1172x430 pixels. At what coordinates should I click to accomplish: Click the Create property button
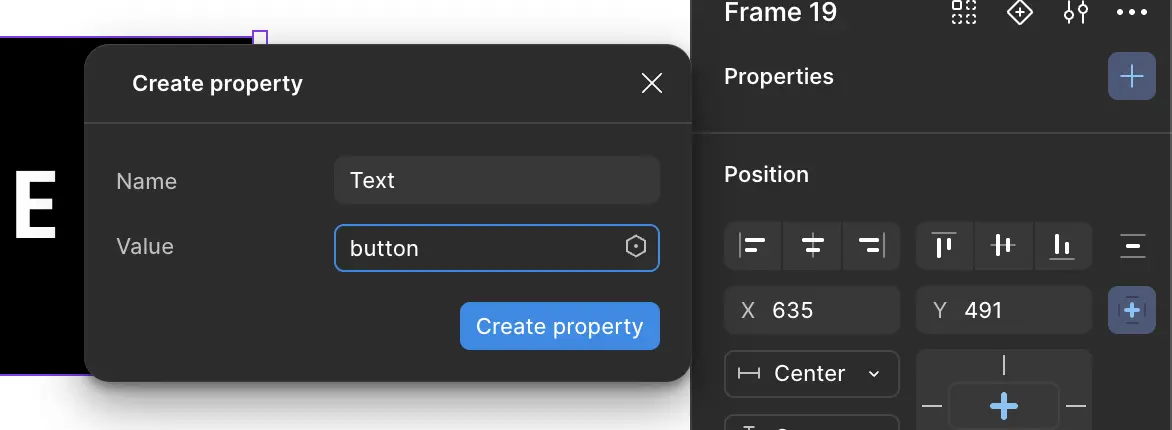tap(559, 326)
